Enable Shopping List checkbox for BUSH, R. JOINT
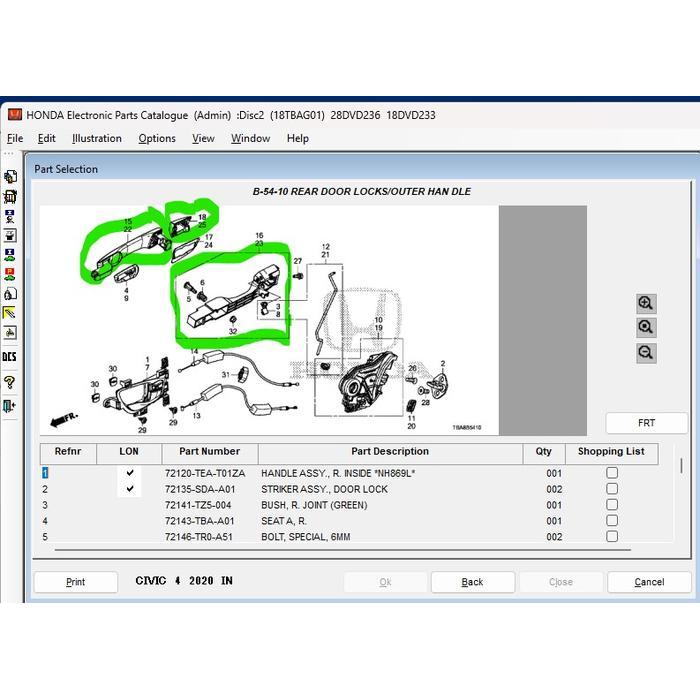The width and height of the screenshot is (700, 700). [612, 505]
